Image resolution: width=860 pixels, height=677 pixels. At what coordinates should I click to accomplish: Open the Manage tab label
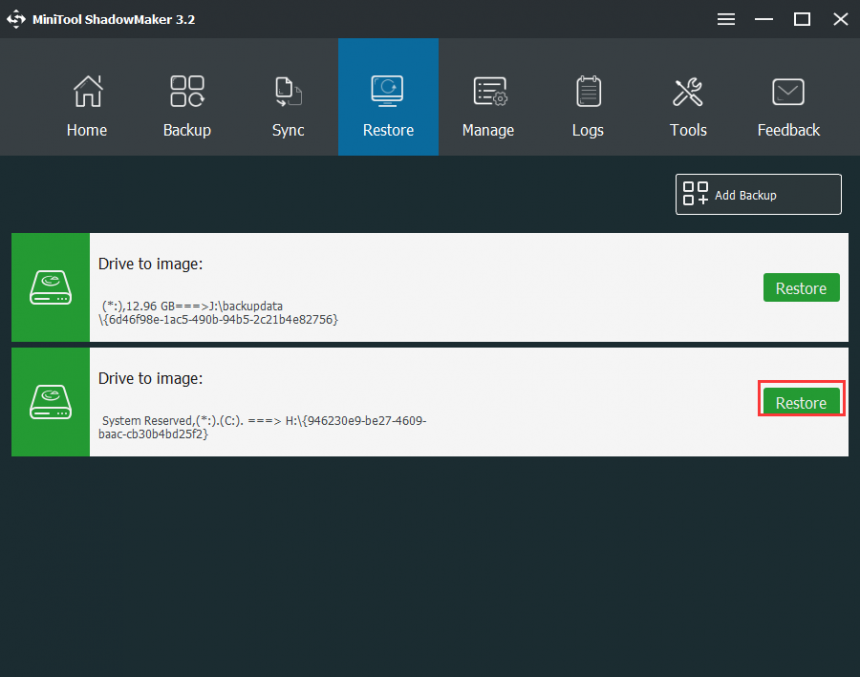[488, 131]
